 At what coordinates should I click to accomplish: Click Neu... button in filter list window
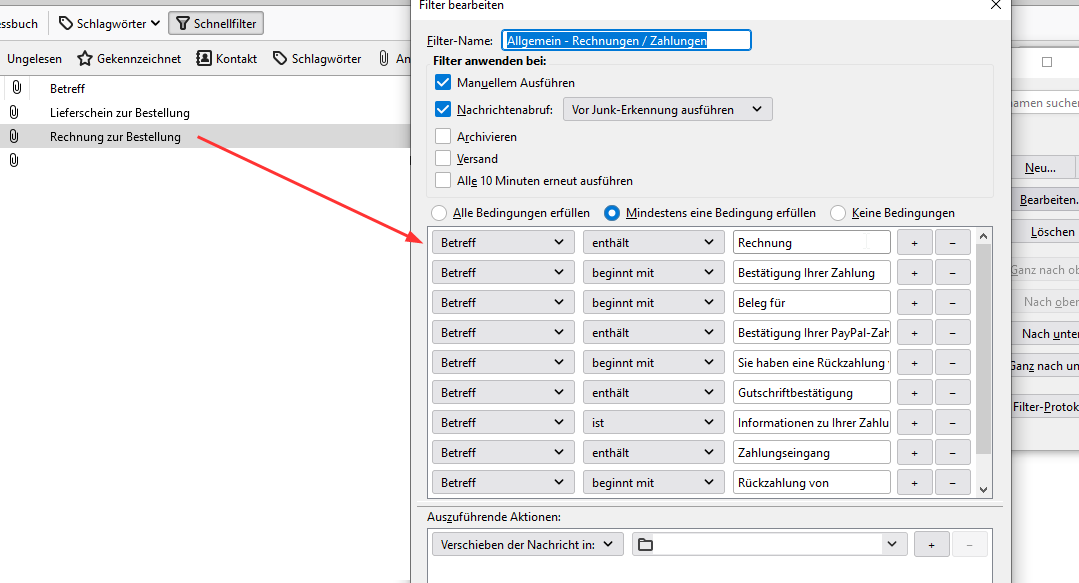tap(1043, 167)
